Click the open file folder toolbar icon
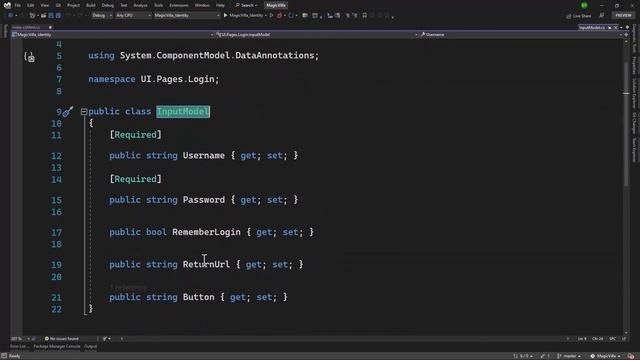This screenshot has height=360, width=640. (43, 16)
